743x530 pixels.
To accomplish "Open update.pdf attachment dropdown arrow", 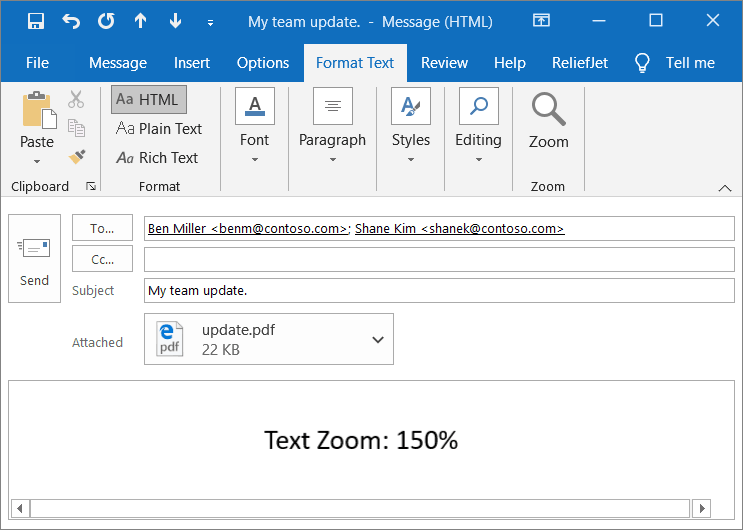I will pos(378,339).
